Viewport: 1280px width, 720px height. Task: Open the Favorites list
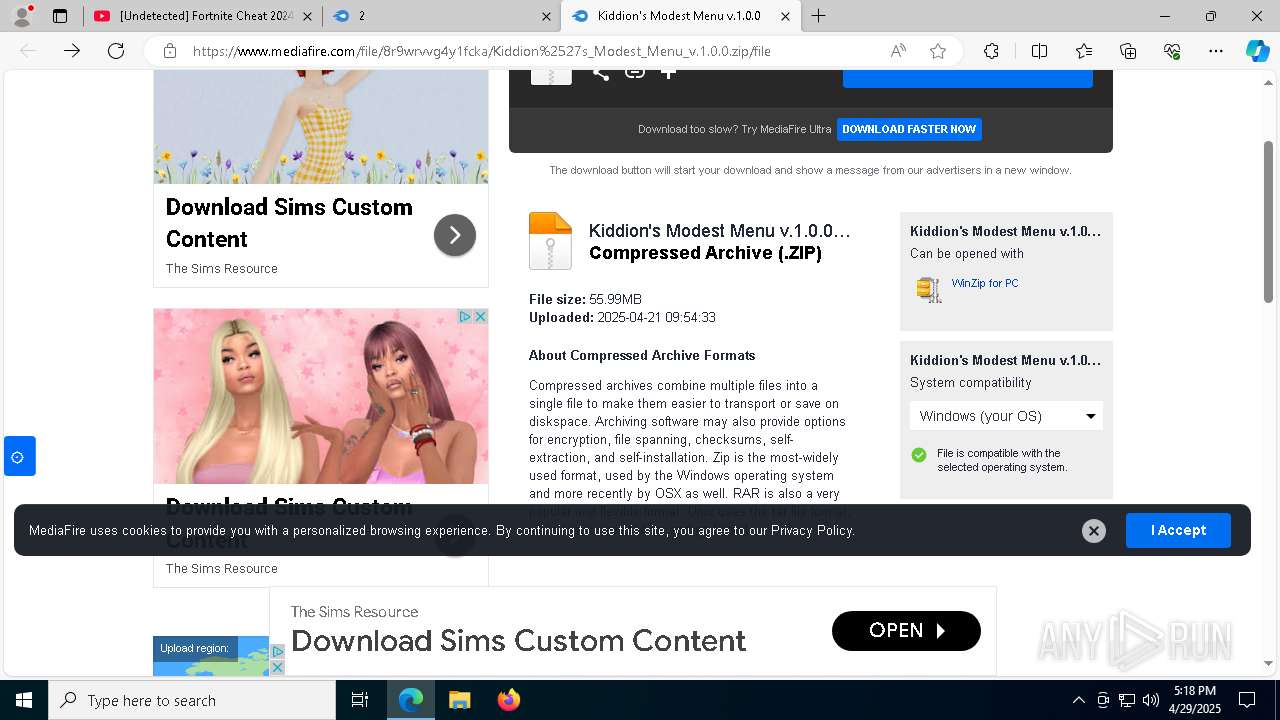[x=1084, y=51]
